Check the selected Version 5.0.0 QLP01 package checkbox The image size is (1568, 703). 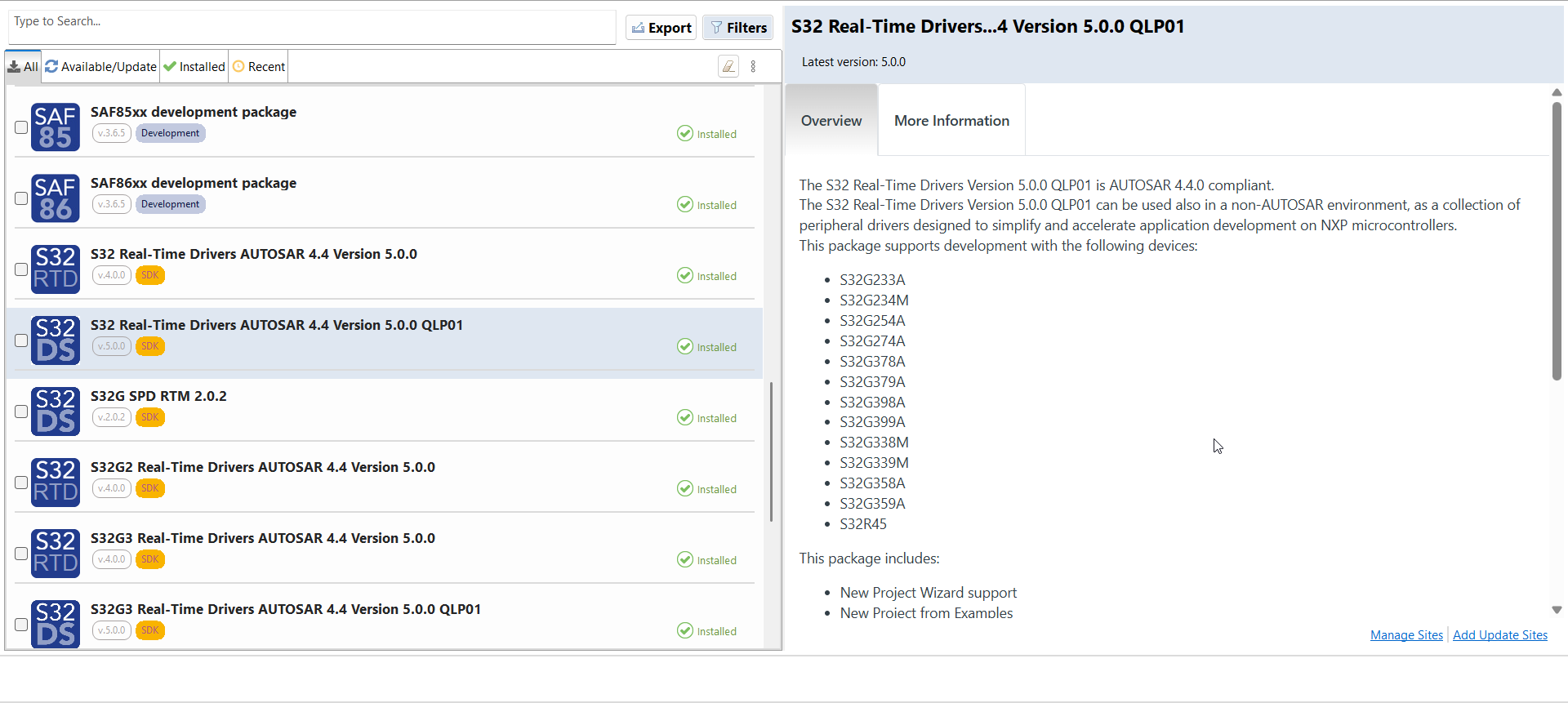pyautogui.click(x=21, y=340)
